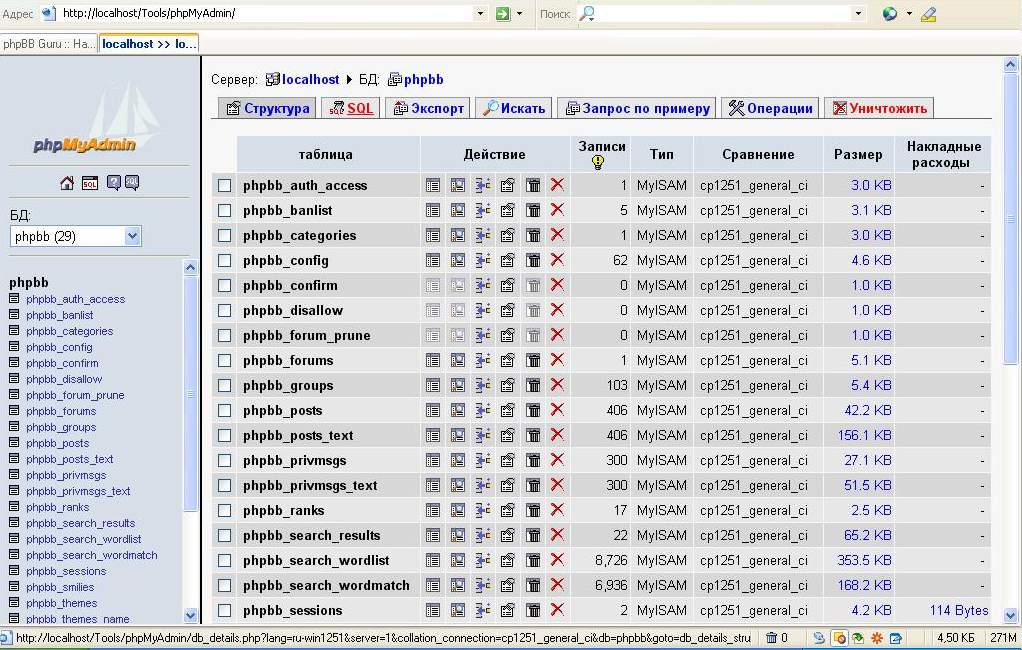Open the SQL tab
Image resolution: width=1022 pixels, height=650 pixels.
351,108
